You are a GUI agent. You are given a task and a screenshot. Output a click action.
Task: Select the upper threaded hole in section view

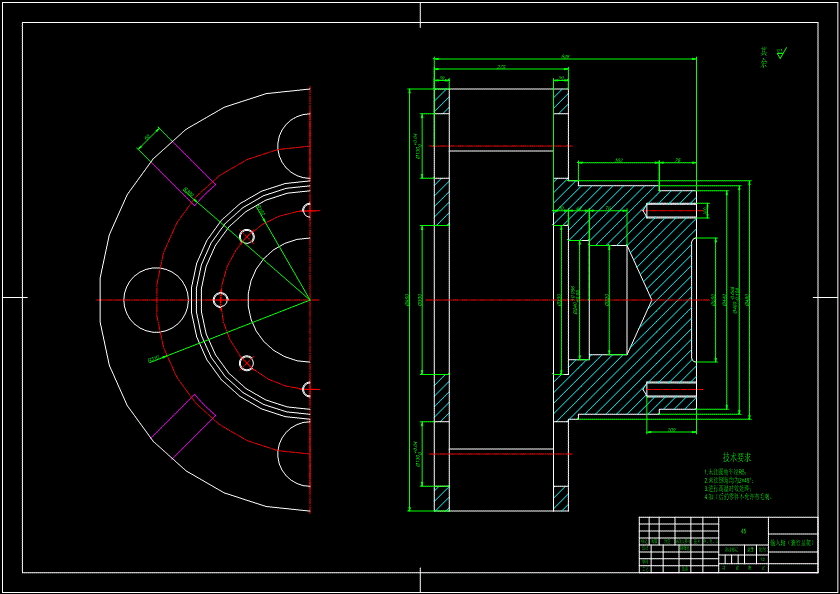671,211
